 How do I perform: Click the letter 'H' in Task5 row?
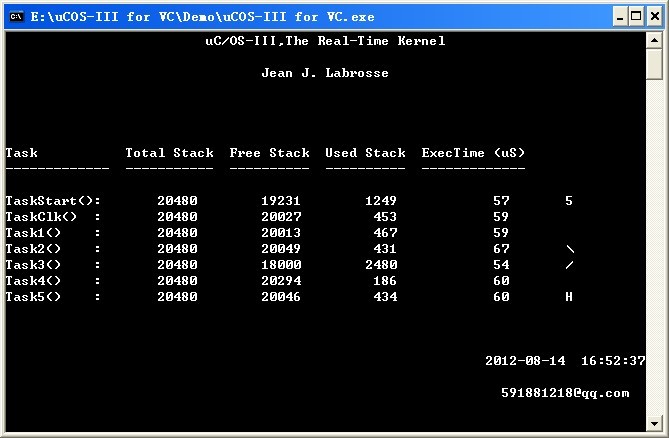[569, 296]
